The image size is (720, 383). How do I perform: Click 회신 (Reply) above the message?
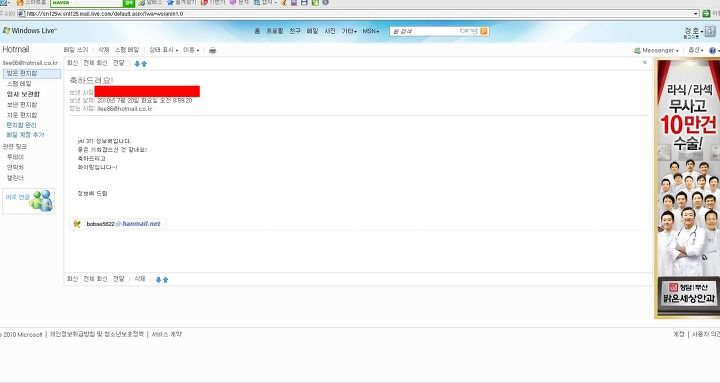72,63
